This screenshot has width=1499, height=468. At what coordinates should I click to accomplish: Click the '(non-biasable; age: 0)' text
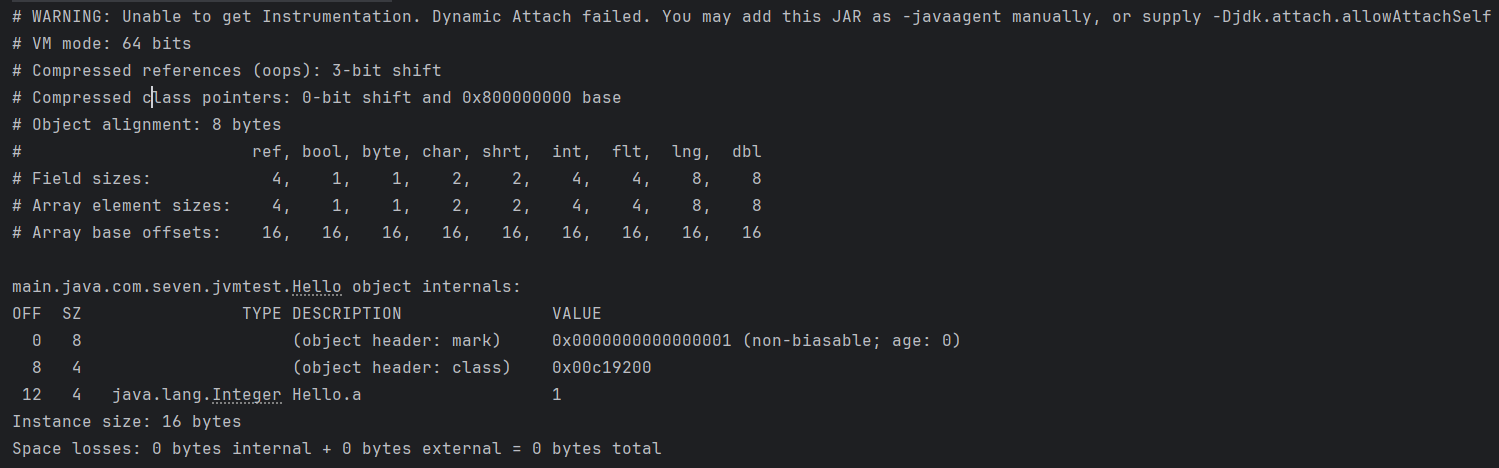[851, 341]
